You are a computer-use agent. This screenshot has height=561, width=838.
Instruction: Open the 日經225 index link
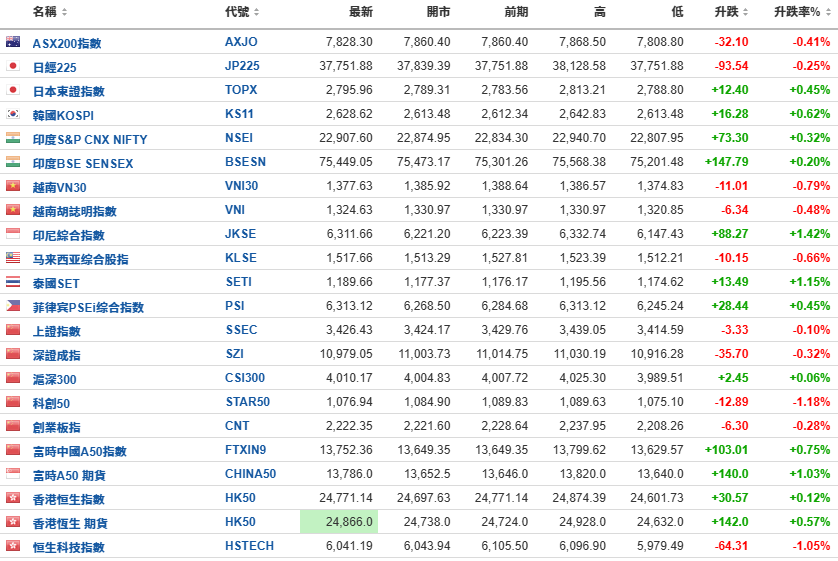click(55, 67)
